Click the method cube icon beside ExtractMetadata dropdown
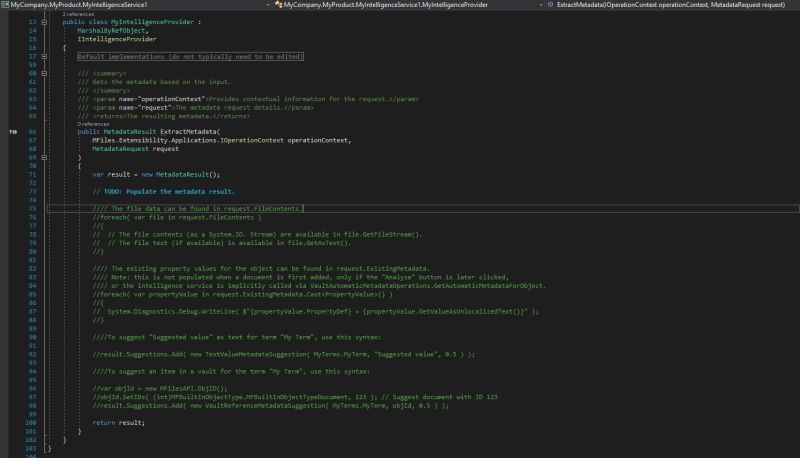Screen dimensions: 800x458 (551, 5)
